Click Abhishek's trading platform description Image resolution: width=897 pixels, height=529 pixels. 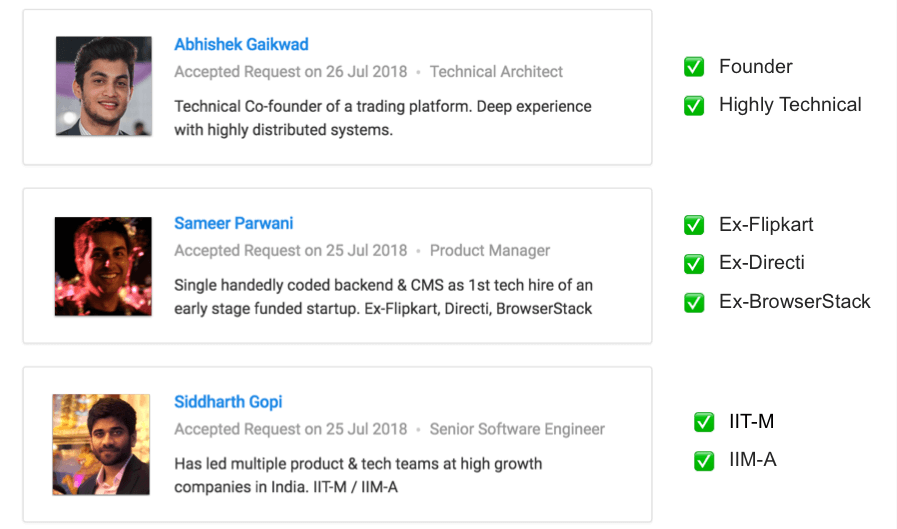click(x=383, y=118)
